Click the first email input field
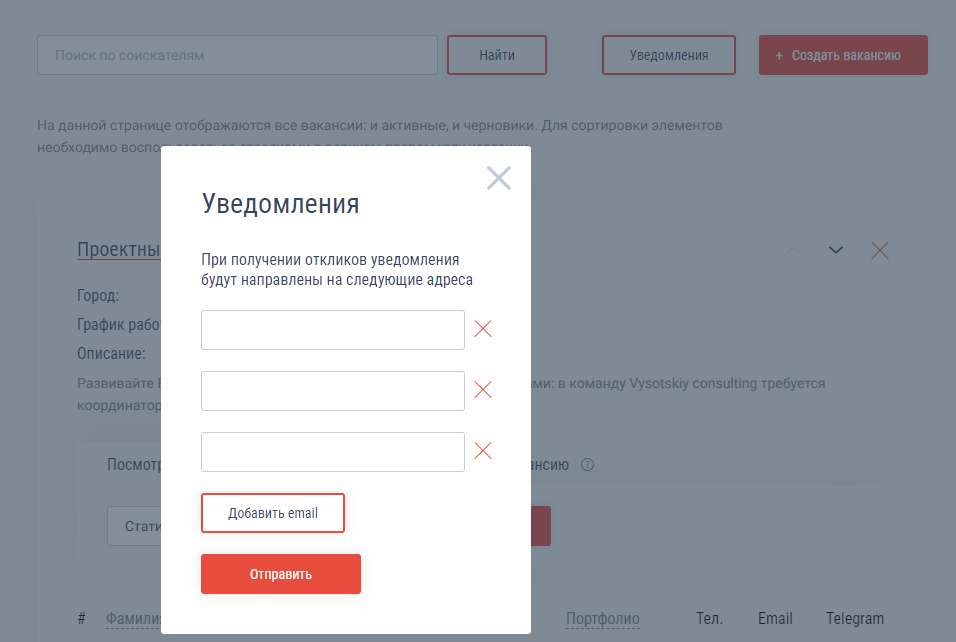Image resolution: width=956 pixels, height=642 pixels. point(332,330)
